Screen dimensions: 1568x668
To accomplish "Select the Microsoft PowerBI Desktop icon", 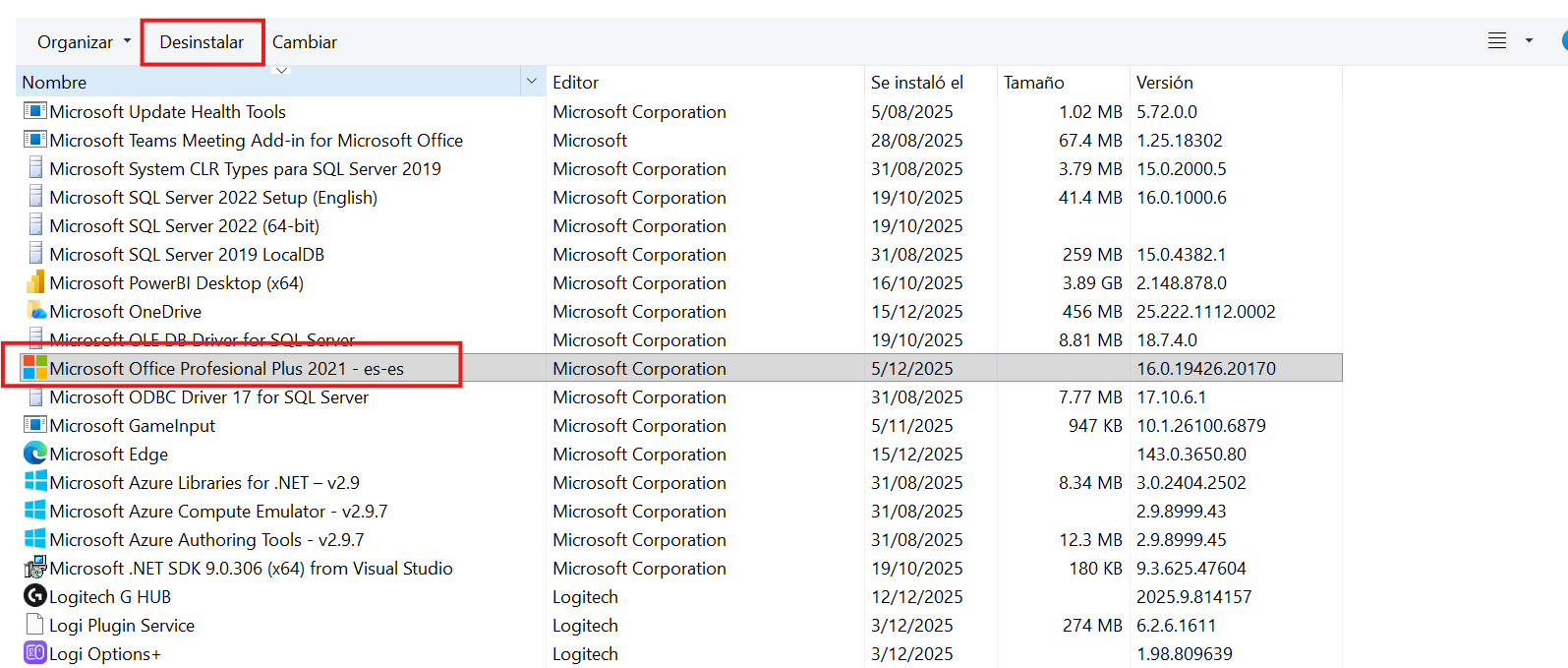I will [35, 283].
